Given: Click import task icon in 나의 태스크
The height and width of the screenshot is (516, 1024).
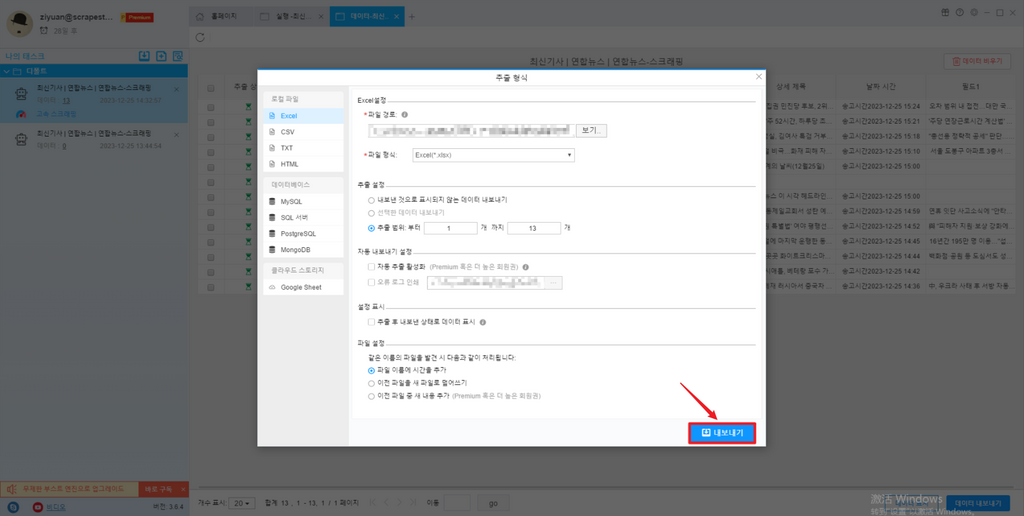Looking at the screenshot, I should tap(144, 56).
